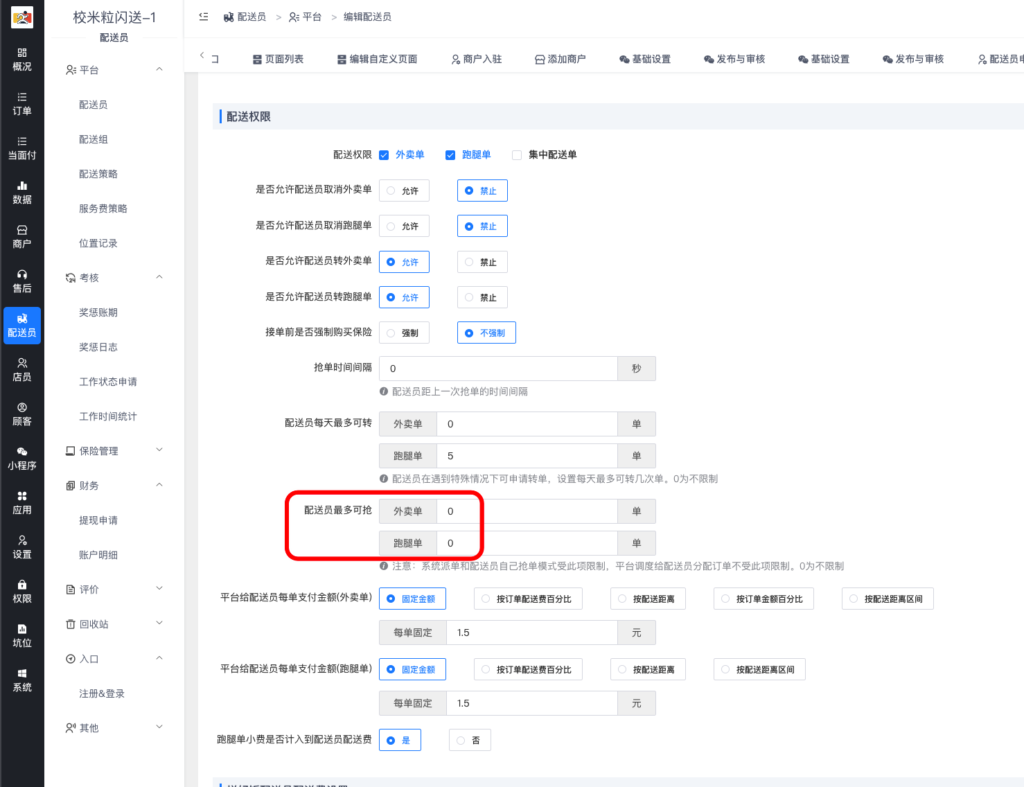Select 按配送距离 payment mode for 外卖单
Screen dimensions: 1024x787
coord(648,598)
